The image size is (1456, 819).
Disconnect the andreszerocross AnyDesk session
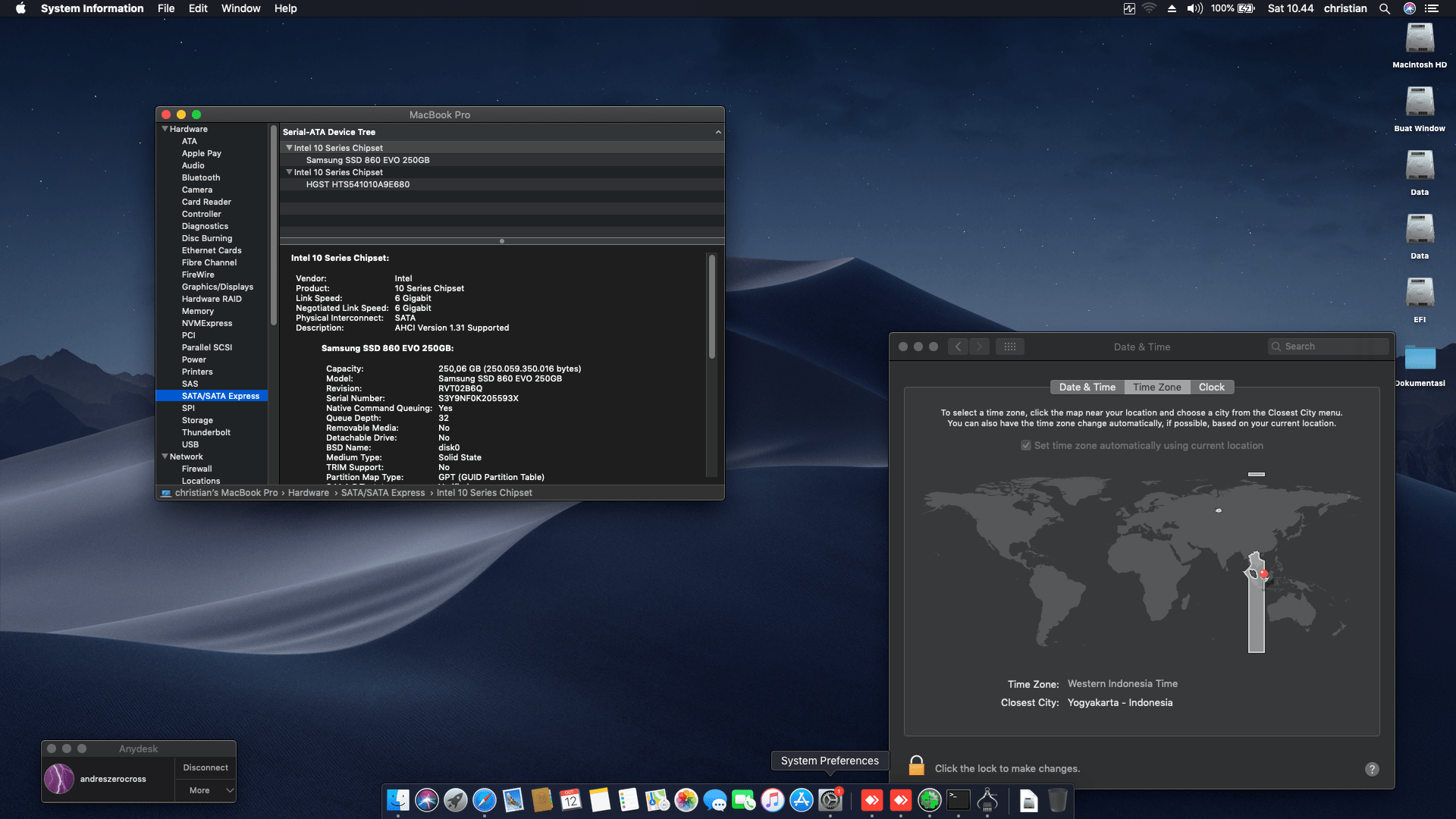coord(205,767)
